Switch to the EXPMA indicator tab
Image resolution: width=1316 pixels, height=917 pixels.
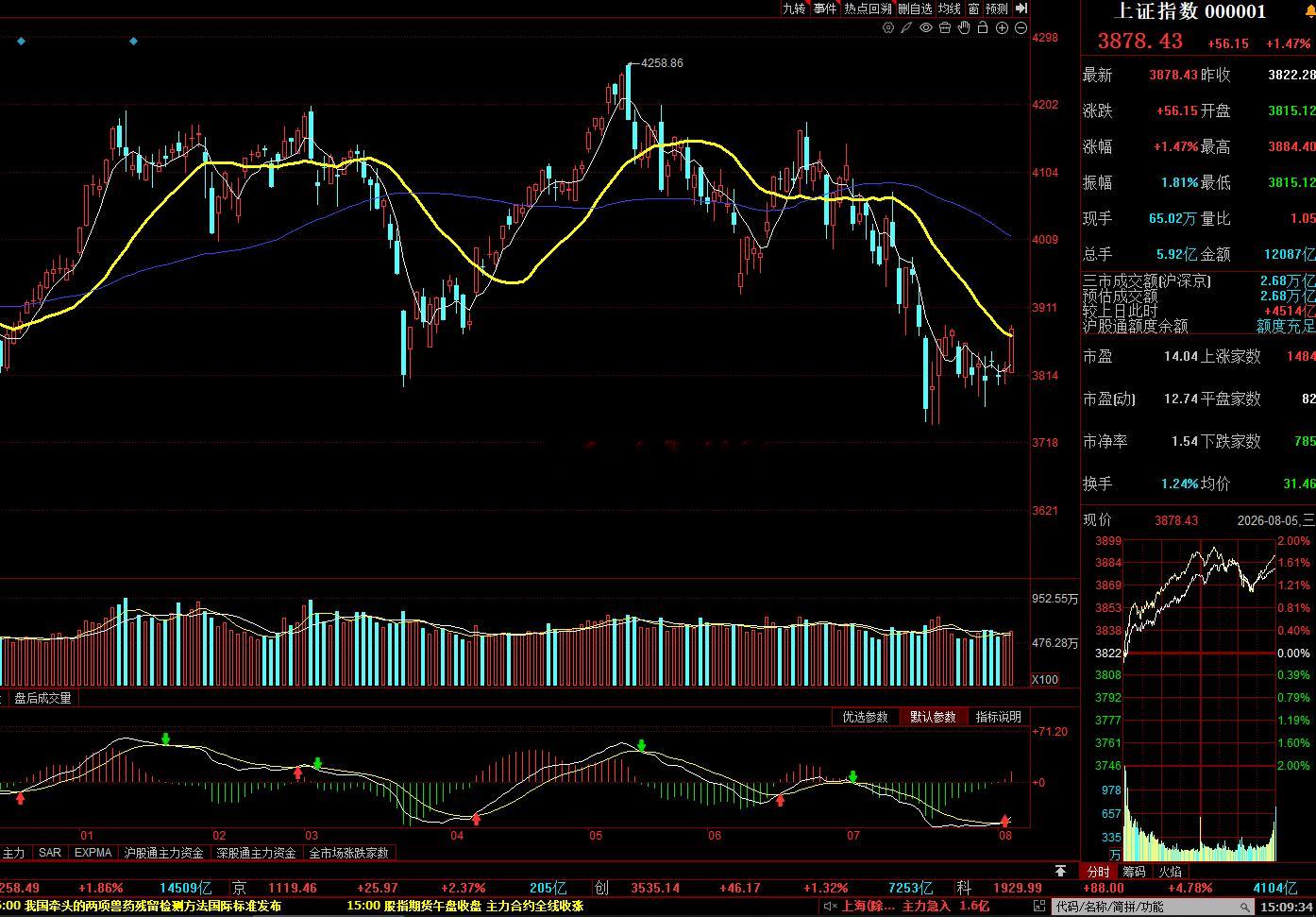pyautogui.click(x=93, y=853)
